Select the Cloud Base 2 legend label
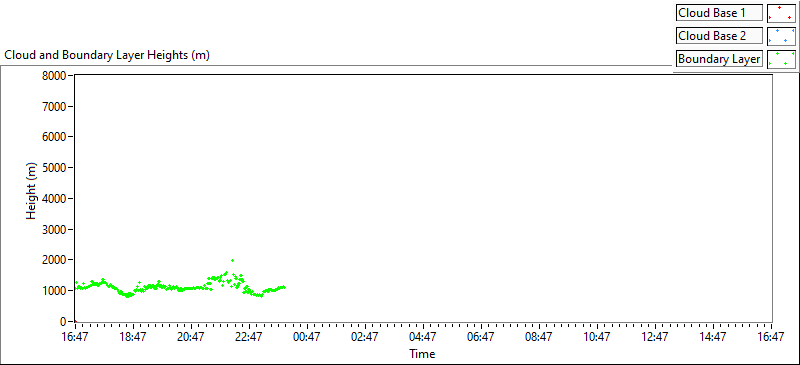 click(719, 36)
